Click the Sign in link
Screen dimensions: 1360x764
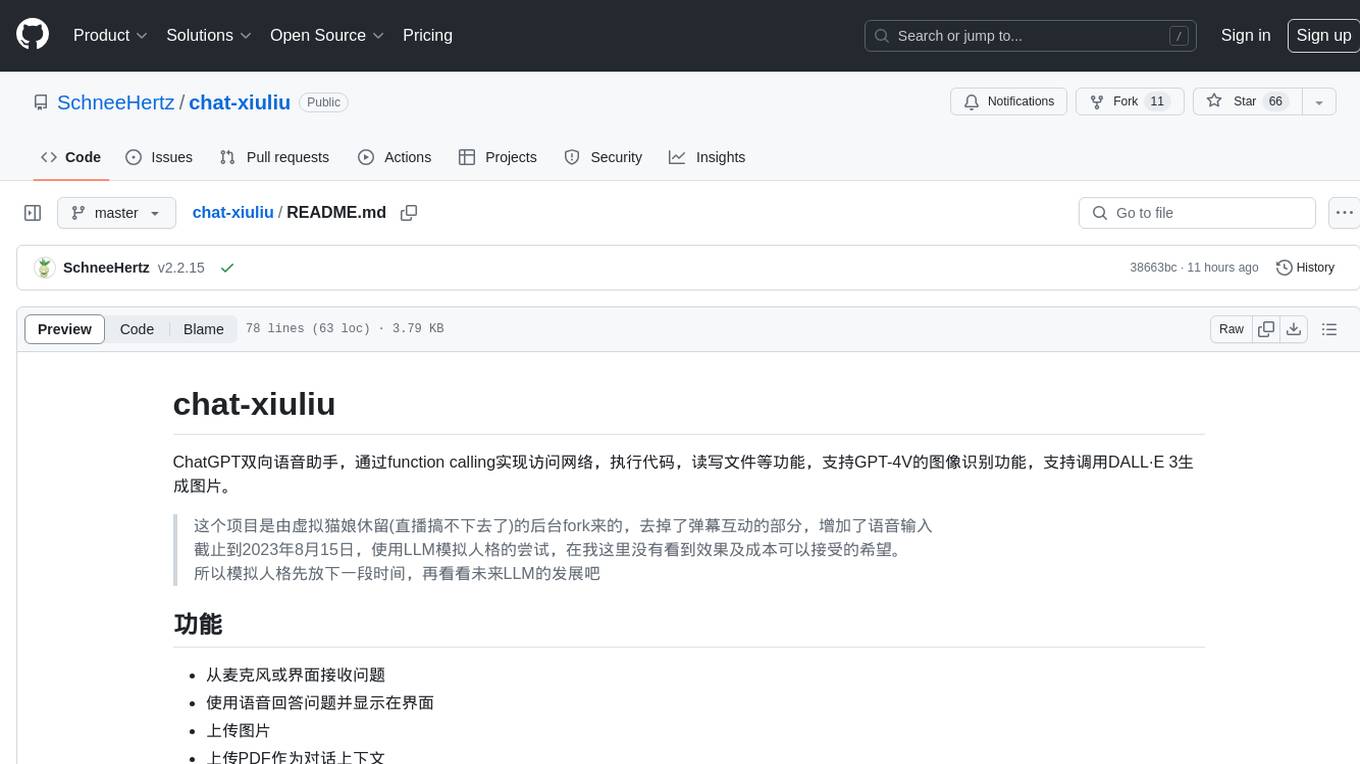pyautogui.click(x=1245, y=35)
